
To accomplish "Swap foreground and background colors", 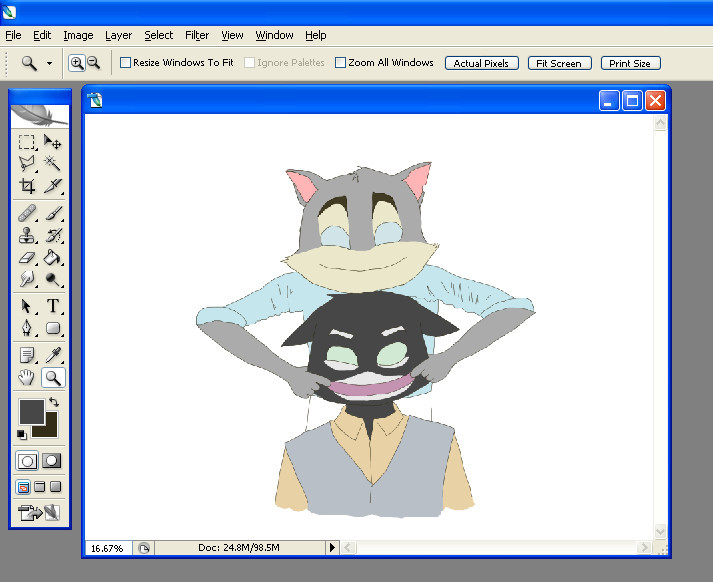I will (x=54, y=402).
